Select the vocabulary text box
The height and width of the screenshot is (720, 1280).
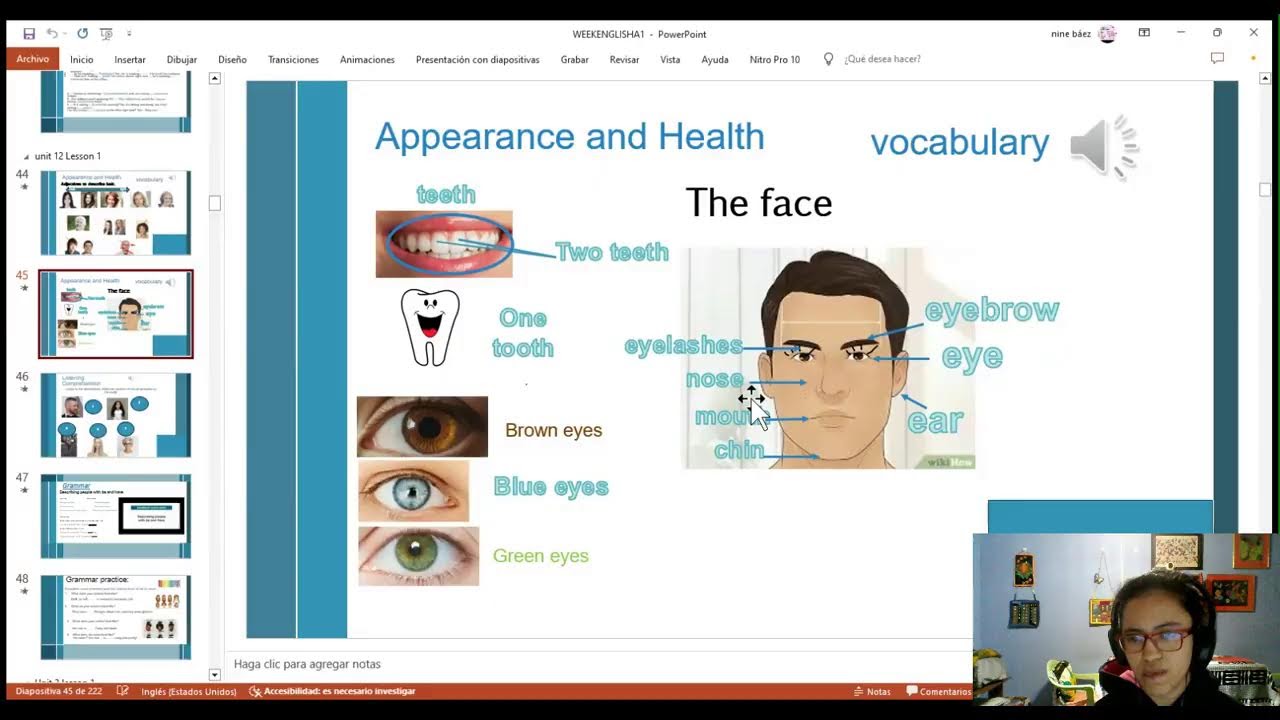[959, 143]
